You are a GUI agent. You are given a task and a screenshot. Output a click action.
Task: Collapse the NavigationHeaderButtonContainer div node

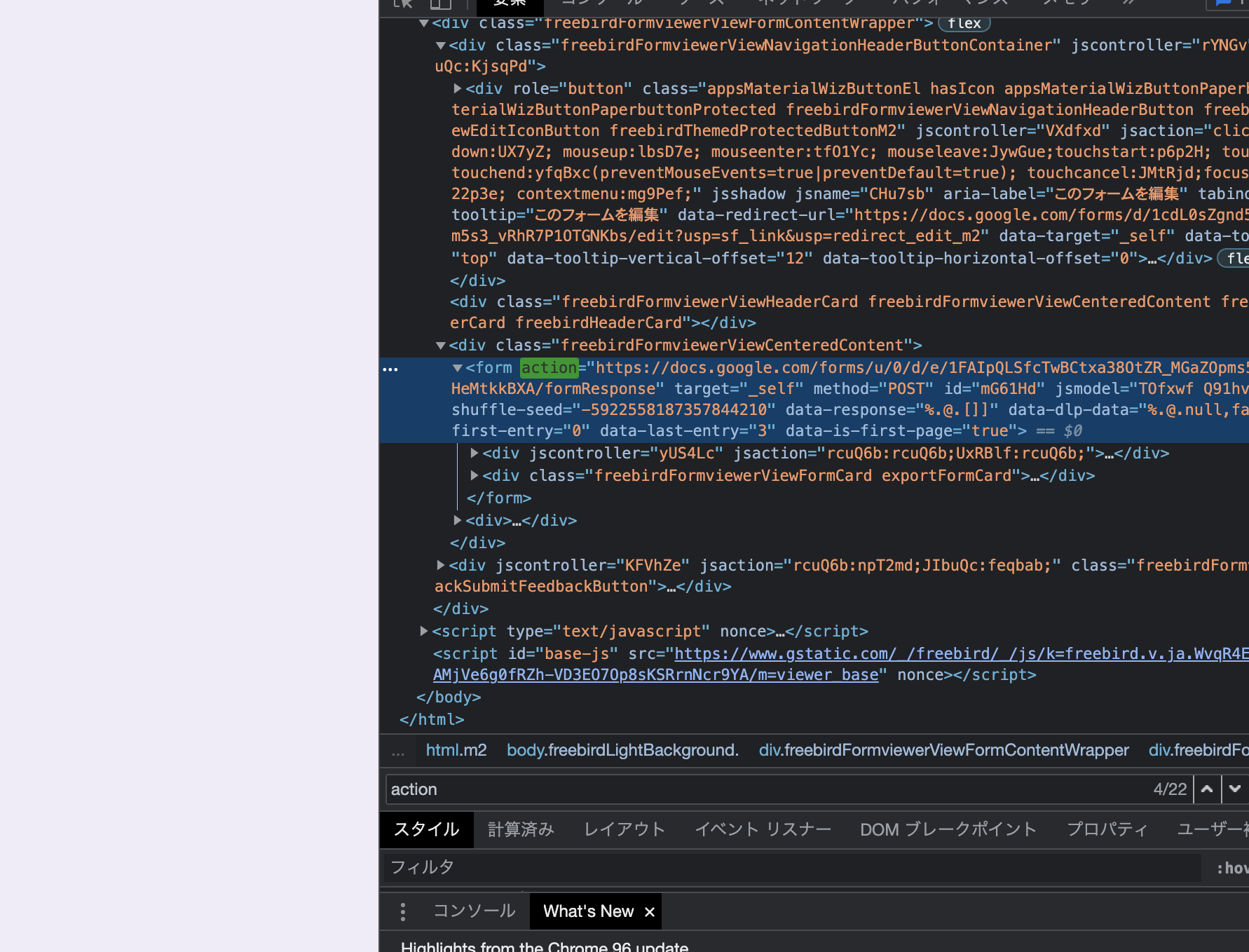[x=441, y=46]
